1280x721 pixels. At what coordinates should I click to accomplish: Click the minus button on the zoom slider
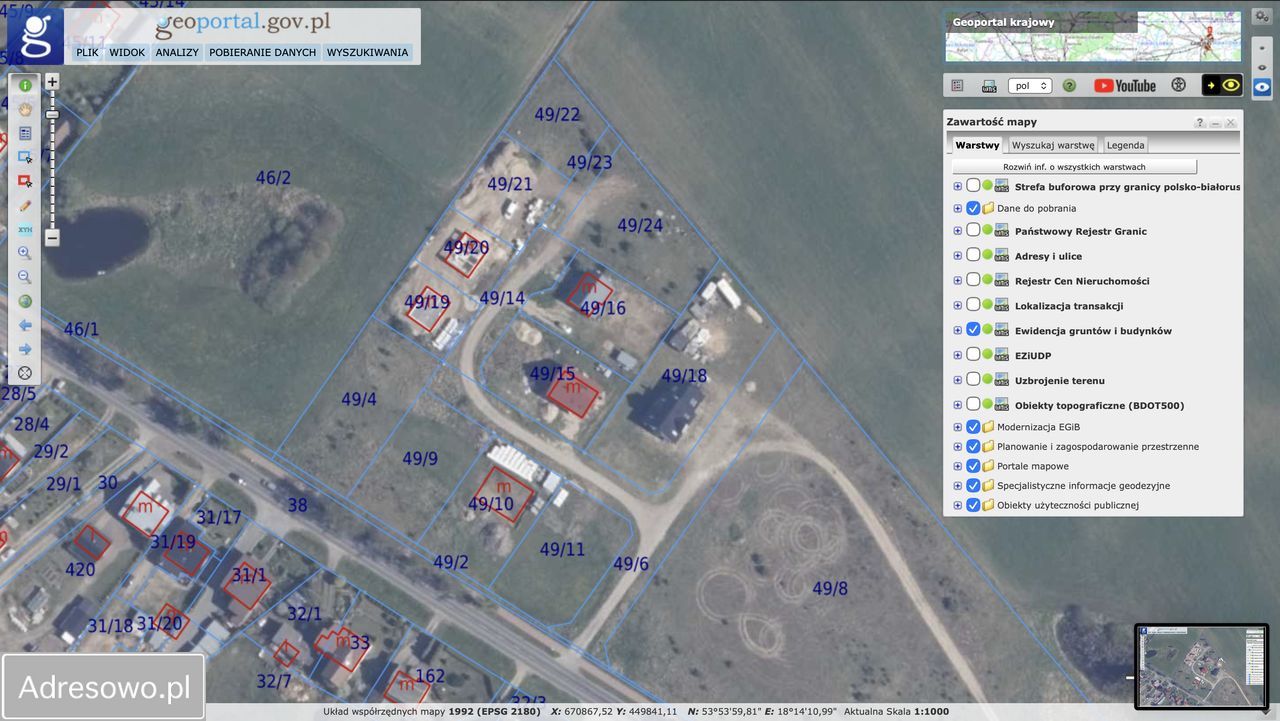coord(52,238)
